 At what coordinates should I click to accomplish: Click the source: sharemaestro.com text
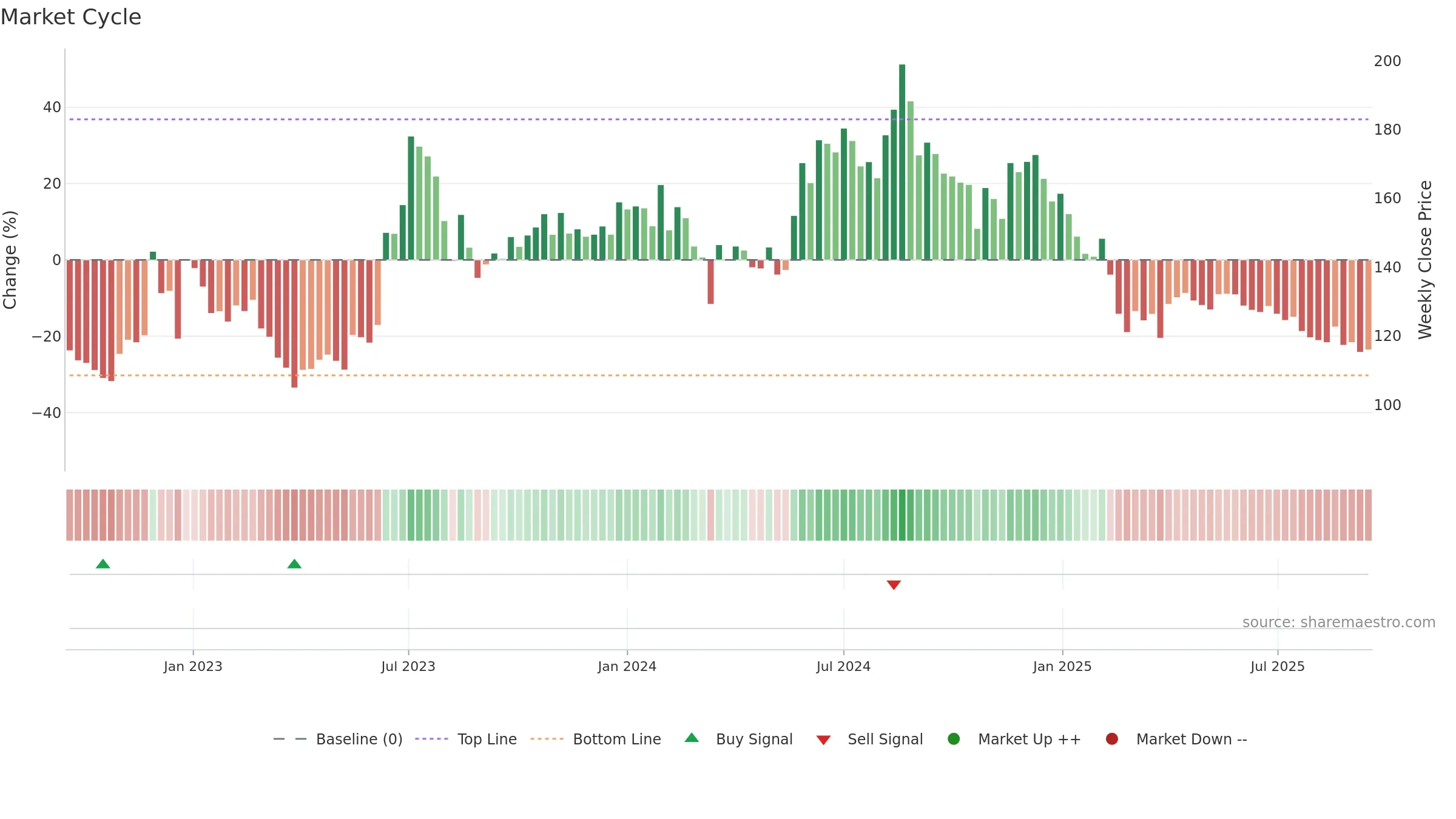pyautogui.click(x=1339, y=622)
